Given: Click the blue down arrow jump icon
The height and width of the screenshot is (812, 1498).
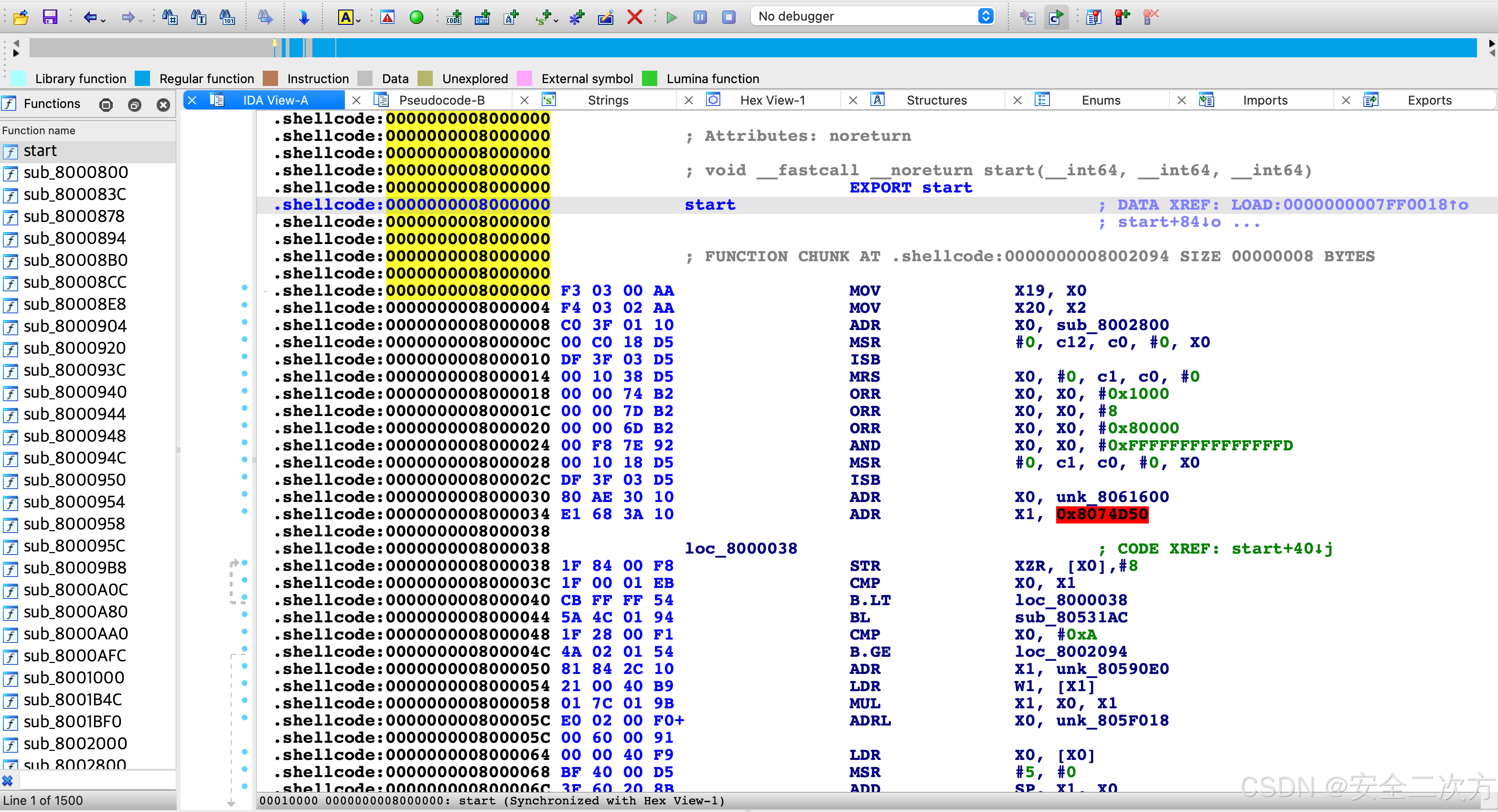Looking at the screenshot, I should click(303, 17).
